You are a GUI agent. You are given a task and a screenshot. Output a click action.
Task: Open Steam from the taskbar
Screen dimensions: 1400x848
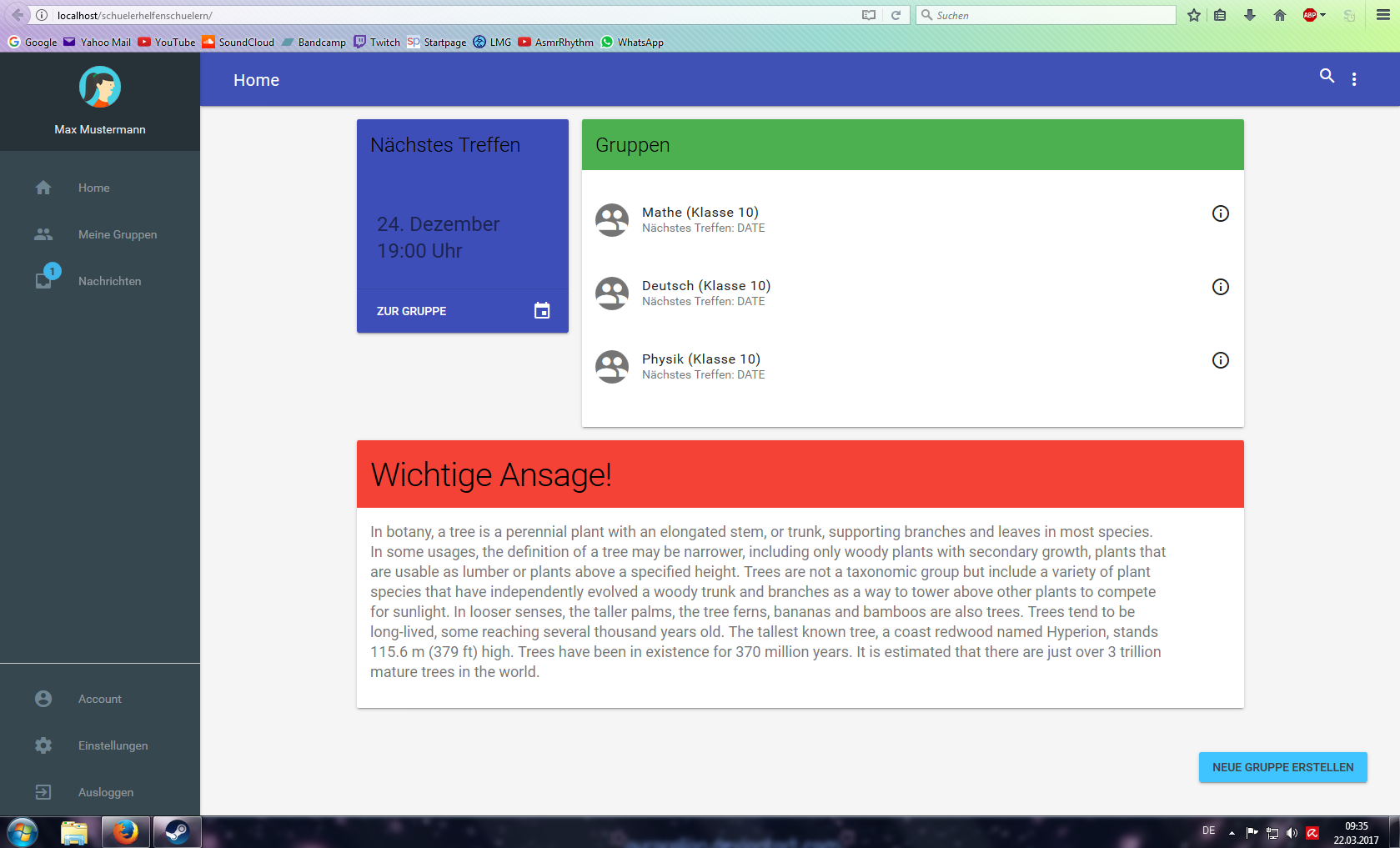click(x=177, y=832)
